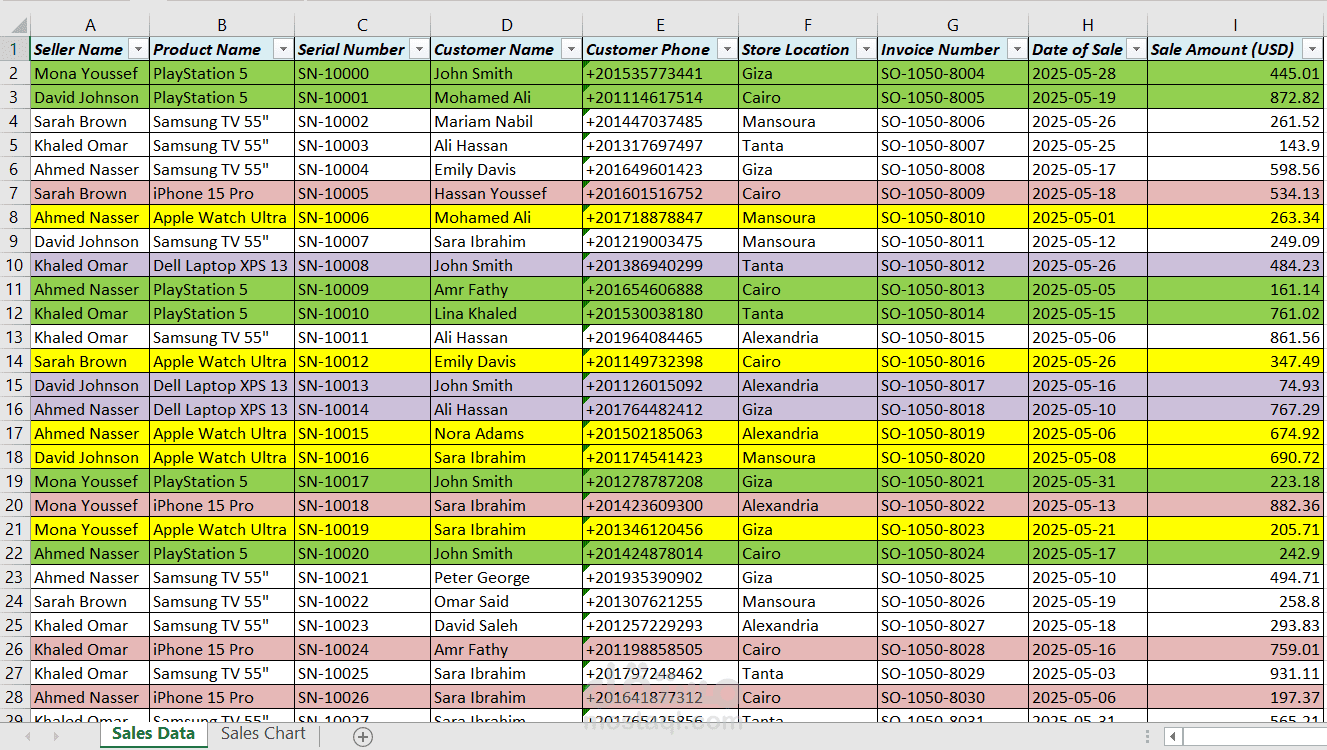Select phone cell +201964084465
This screenshot has width=1327, height=750.
click(x=661, y=337)
